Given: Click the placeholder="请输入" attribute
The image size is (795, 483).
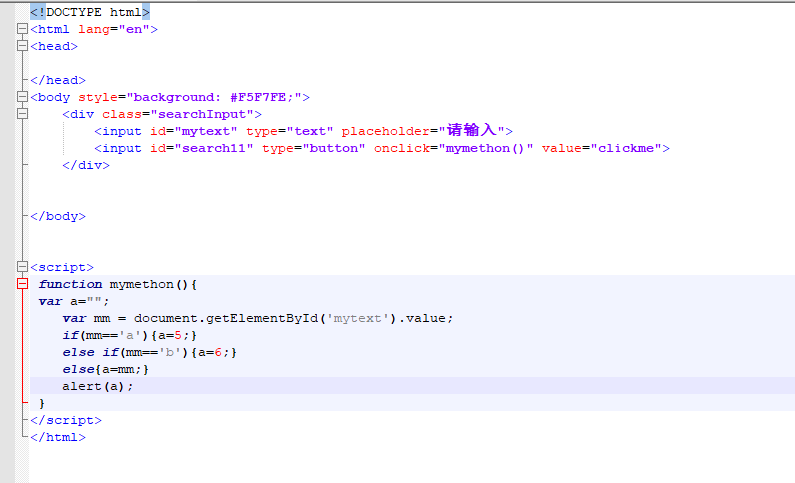Looking at the screenshot, I should 423,131.
